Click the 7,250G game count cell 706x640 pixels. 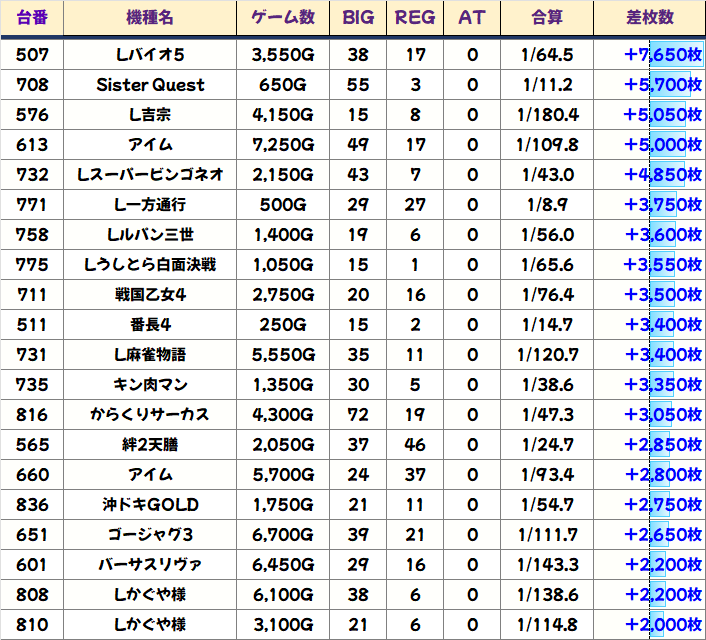coord(283,145)
